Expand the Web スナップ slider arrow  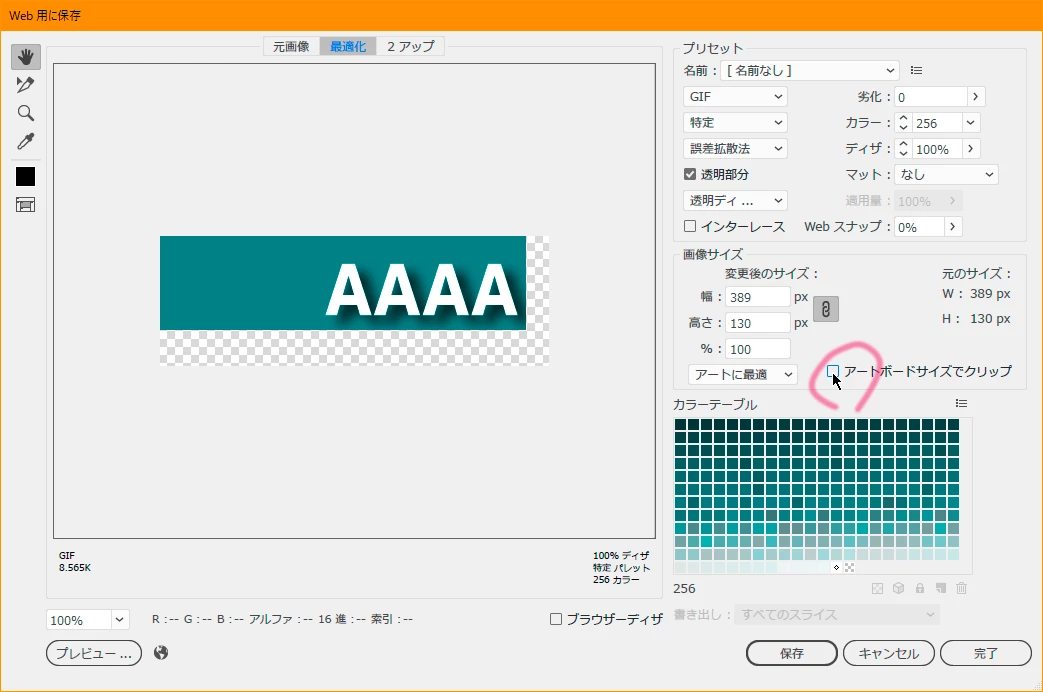pos(953,226)
